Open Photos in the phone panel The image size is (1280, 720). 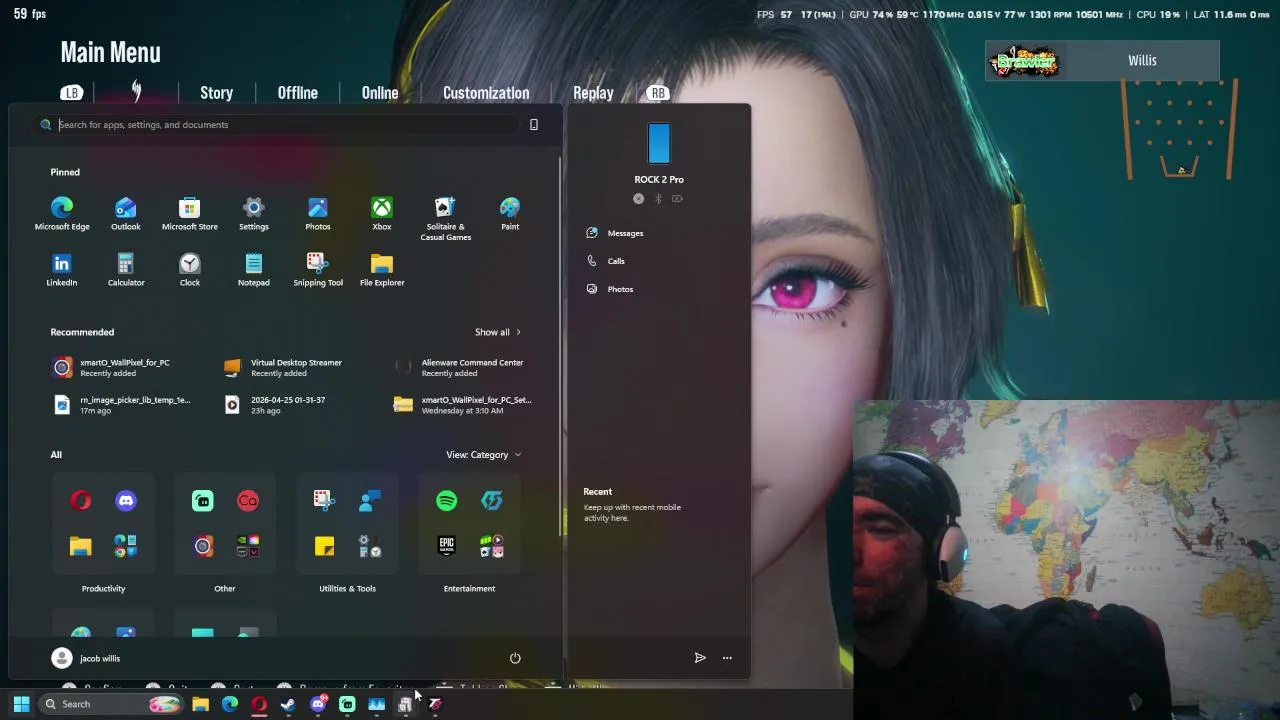point(609,289)
